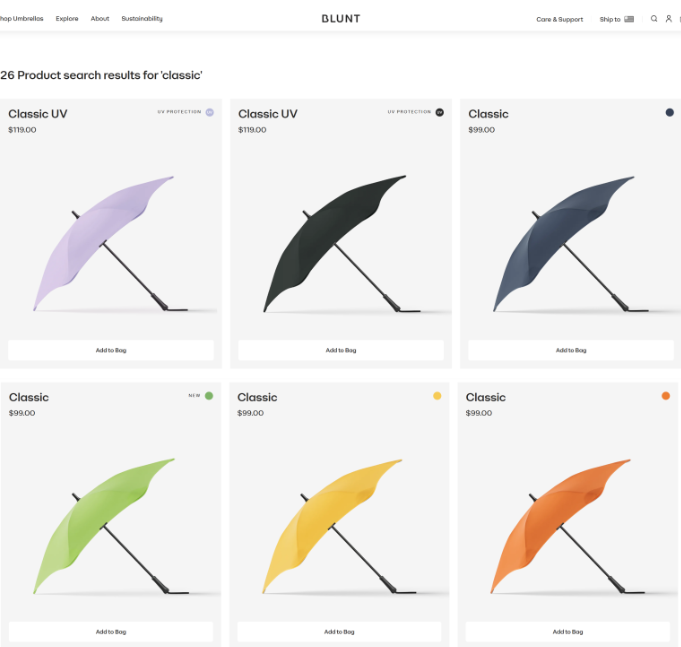The width and height of the screenshot is (681, 647).
Task: Open the black umbrella product image
Action: 341,243
